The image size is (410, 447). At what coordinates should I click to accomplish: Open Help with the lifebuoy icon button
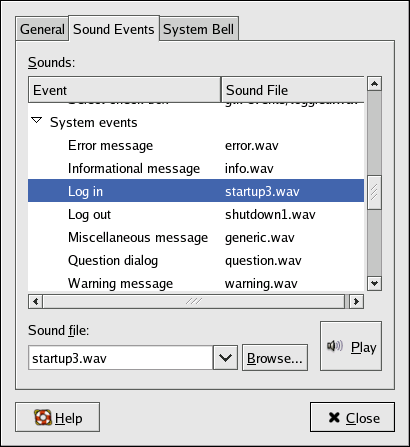point(57,417)
